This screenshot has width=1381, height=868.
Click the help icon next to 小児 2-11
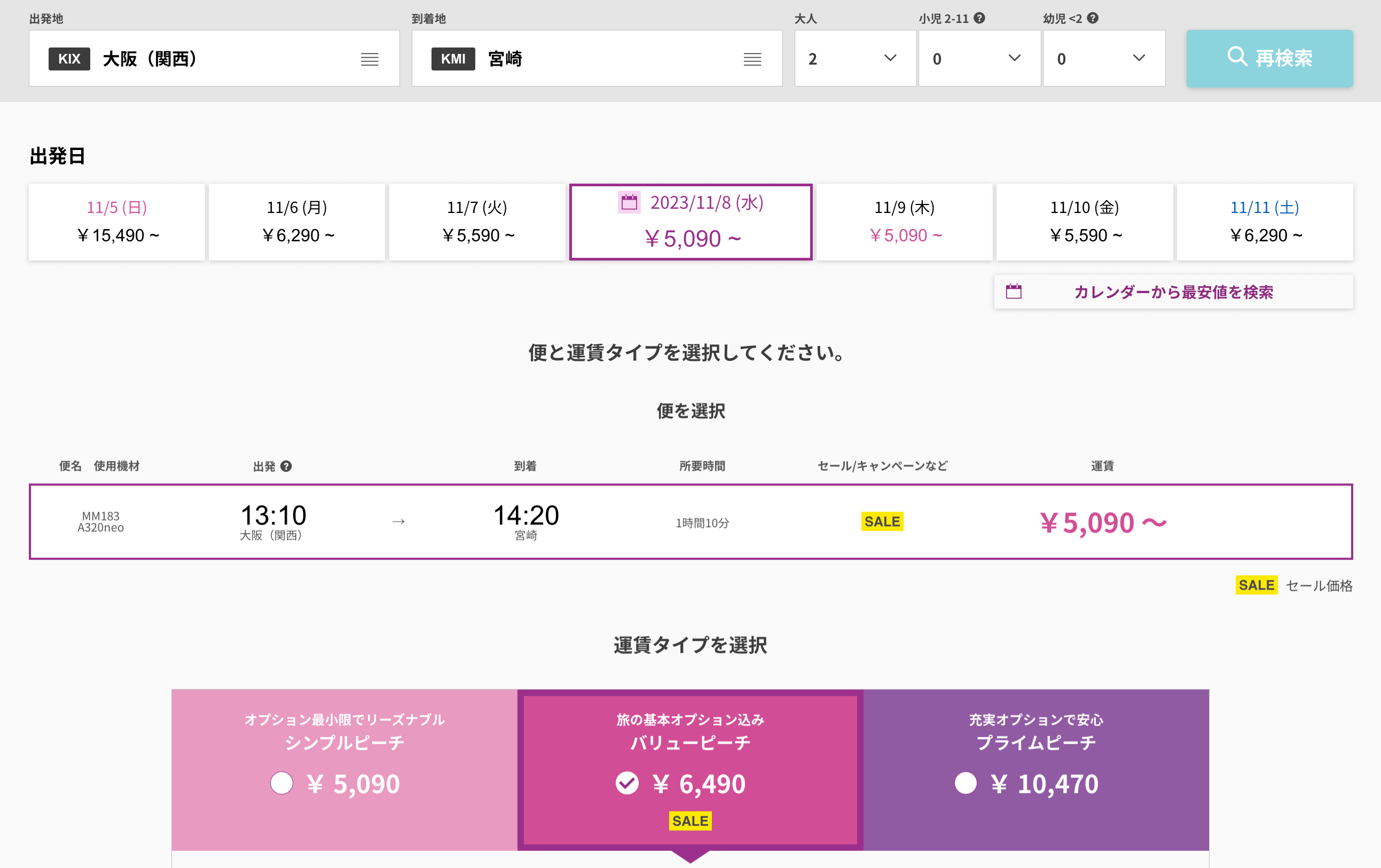tap(979, 18)
